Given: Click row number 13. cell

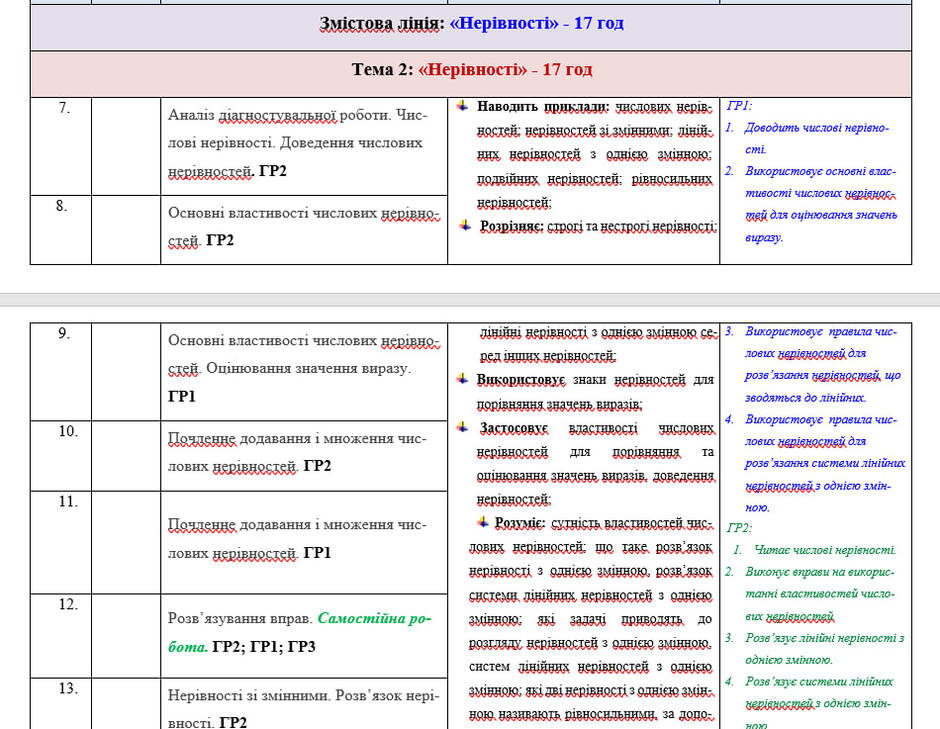Looking at the screenshot, I should pyautogui.click(x=61, y=704).
